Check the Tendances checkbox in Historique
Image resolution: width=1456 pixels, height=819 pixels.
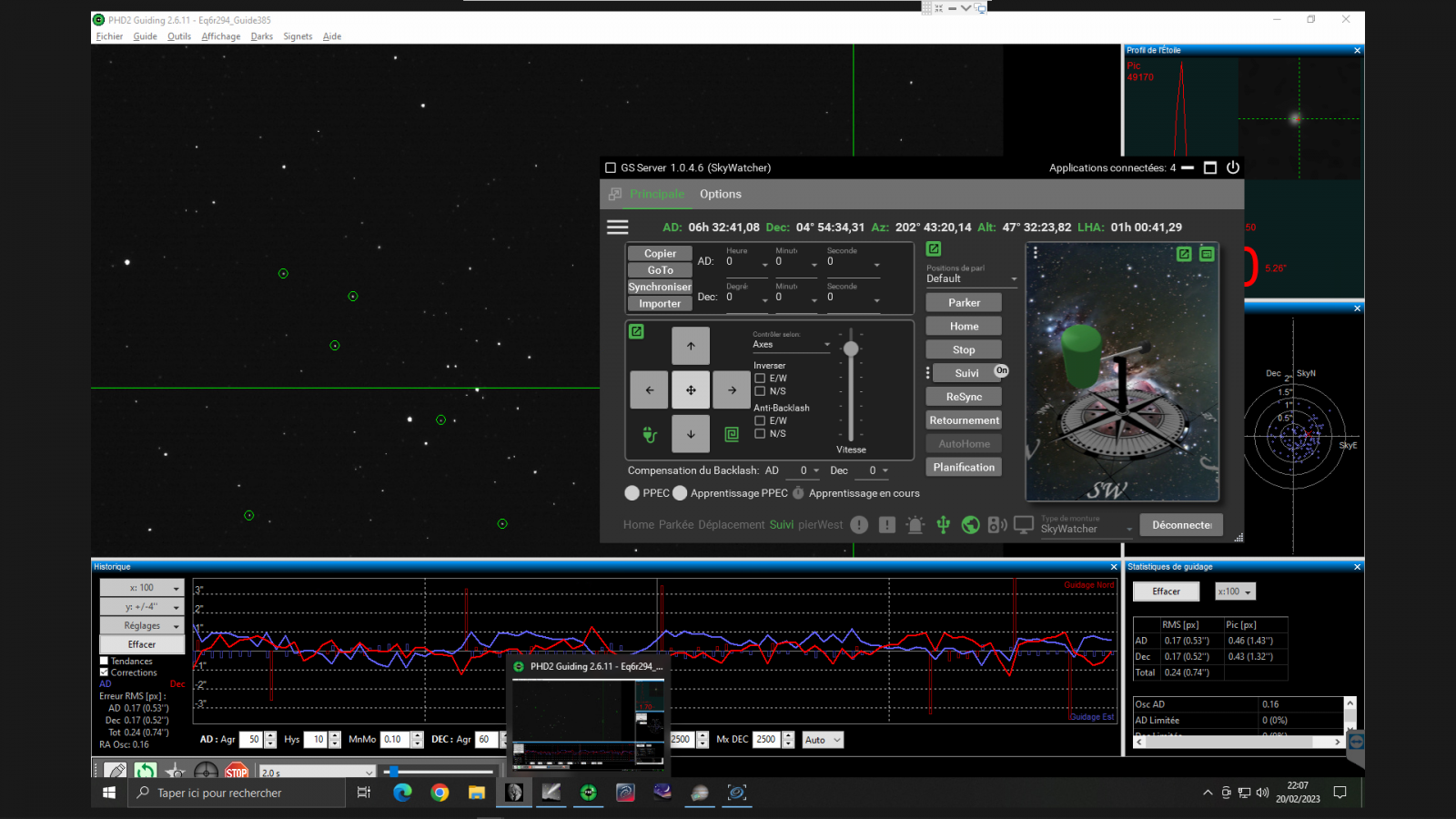tap(104, 662)
